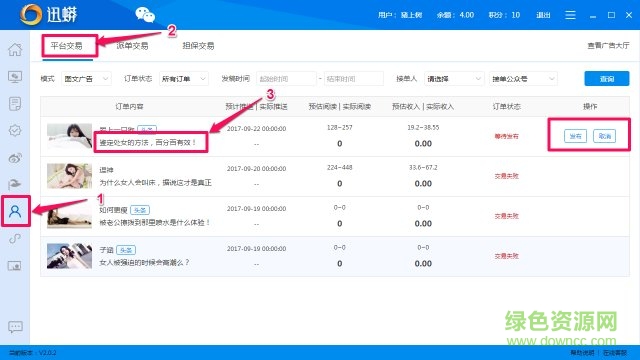This screenshot has width=640, height=360.
Task: Open the document-note sidebar icon
Action: [x=15, y=104]
